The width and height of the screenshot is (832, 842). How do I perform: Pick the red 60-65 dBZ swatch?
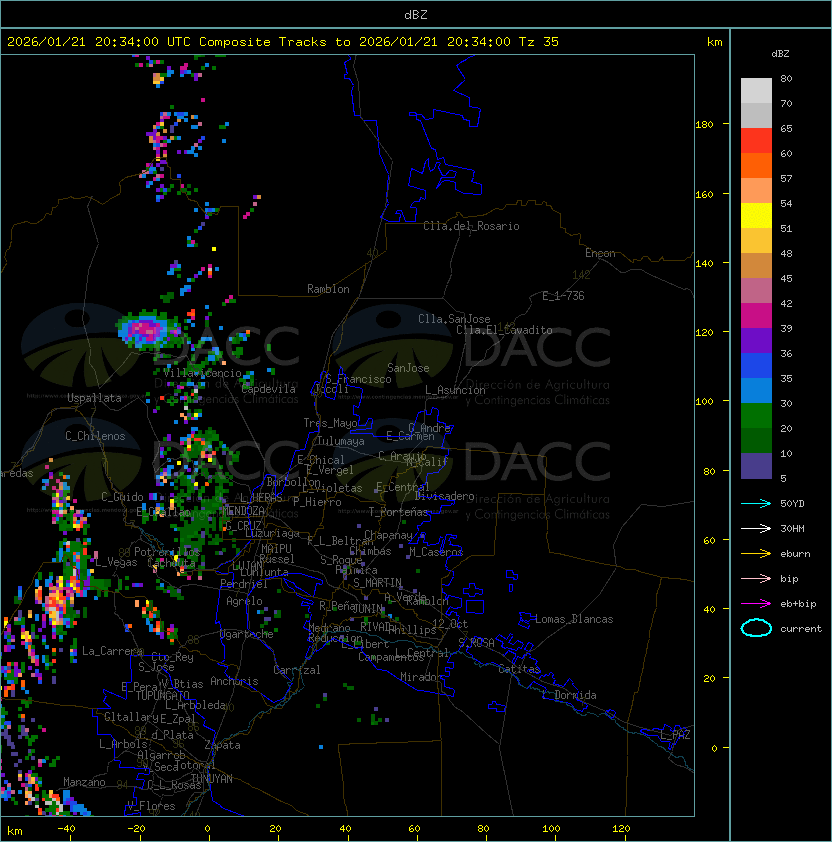756,140
